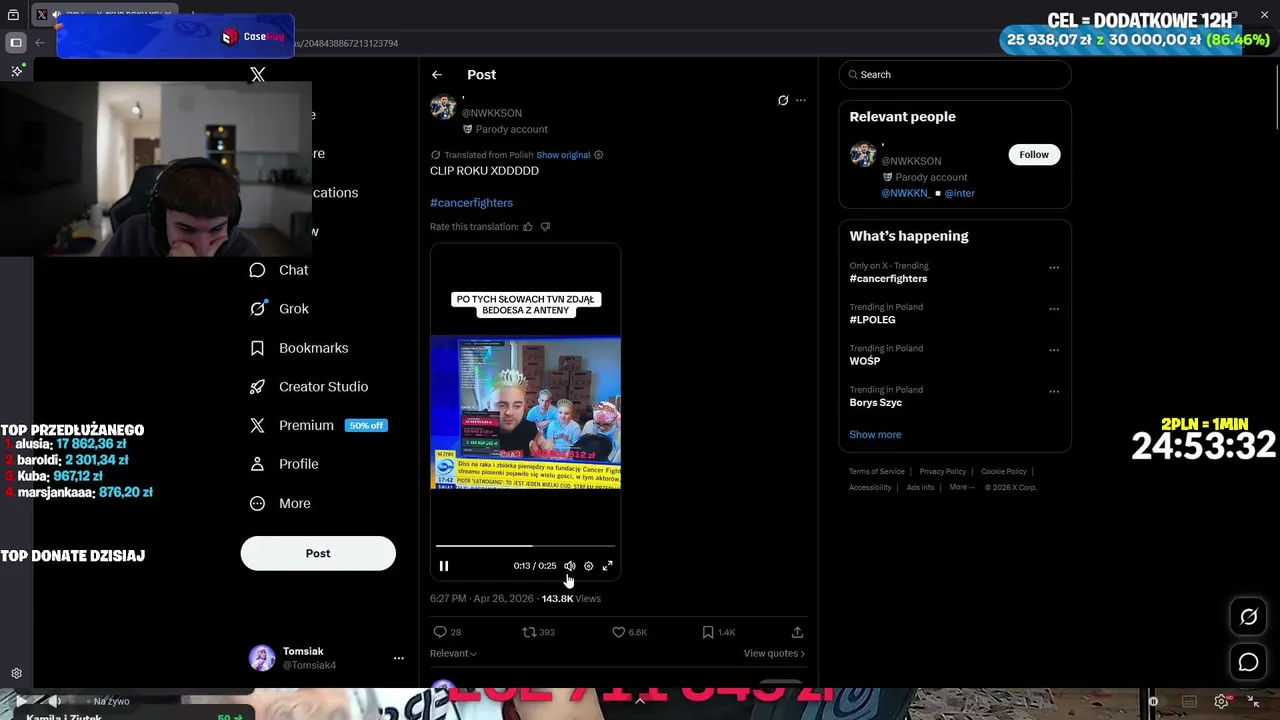Open Accessibility footer link
The image size is (1280, 720).
click(x=870, y=488)
